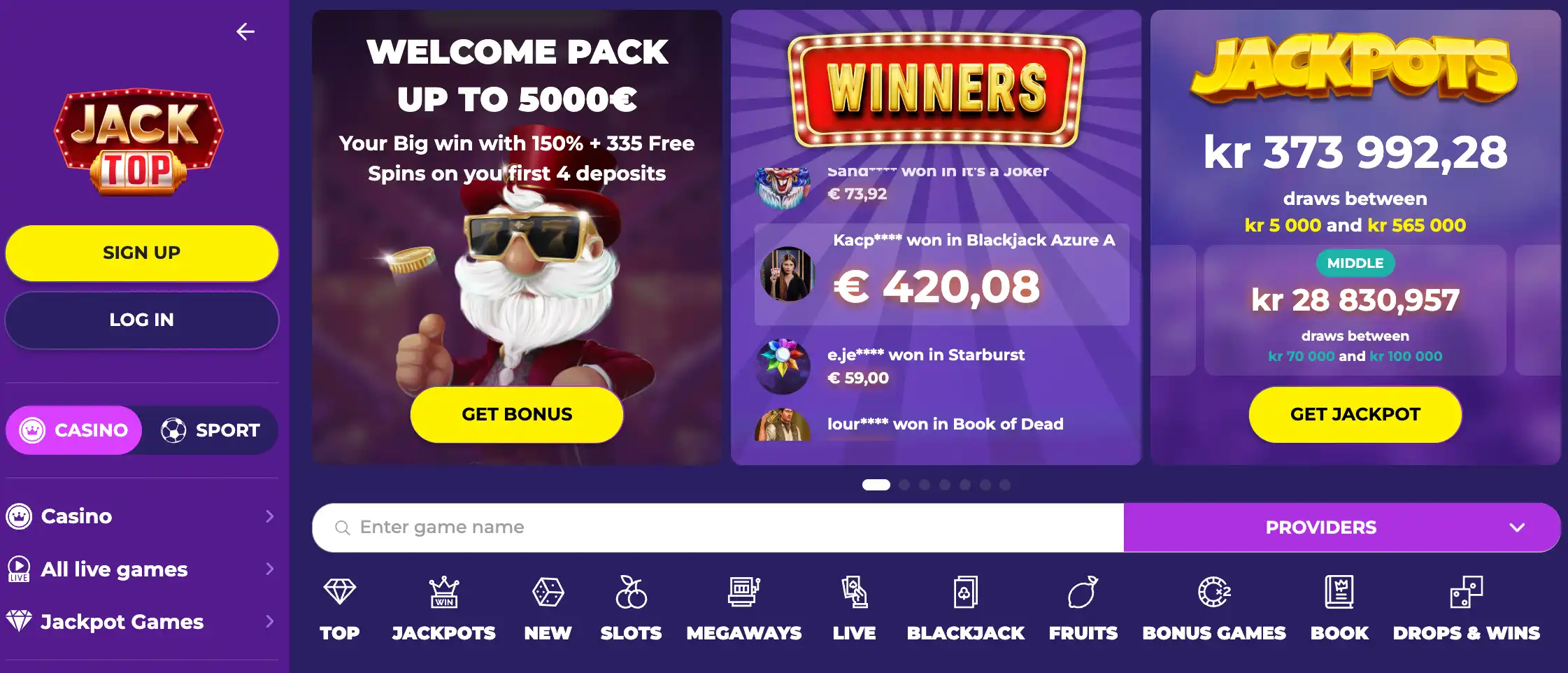Expand the Casino sidebar menu
This screenshot has height=673, width=1568.
[141, 516]
